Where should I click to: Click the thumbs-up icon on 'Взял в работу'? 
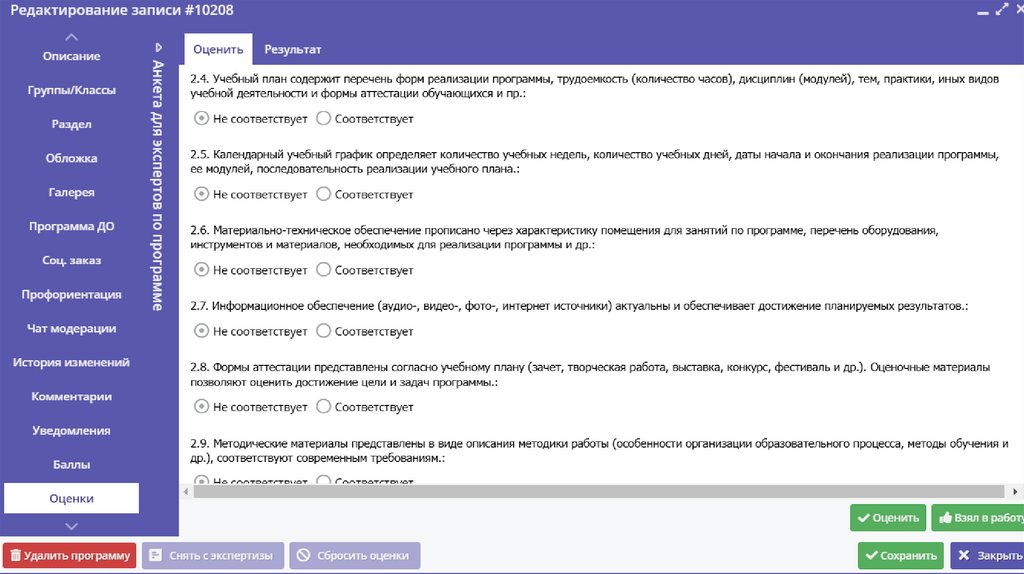945,518
